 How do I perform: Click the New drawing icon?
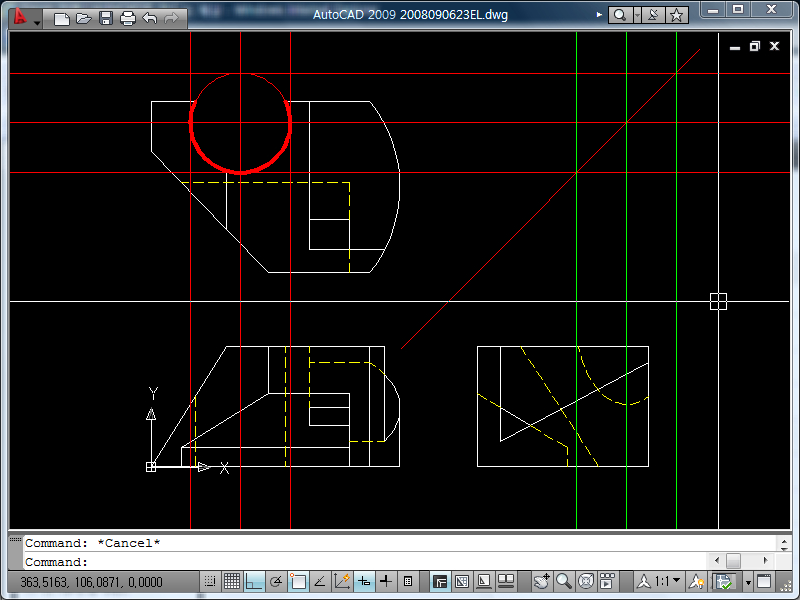pos(62,18)
